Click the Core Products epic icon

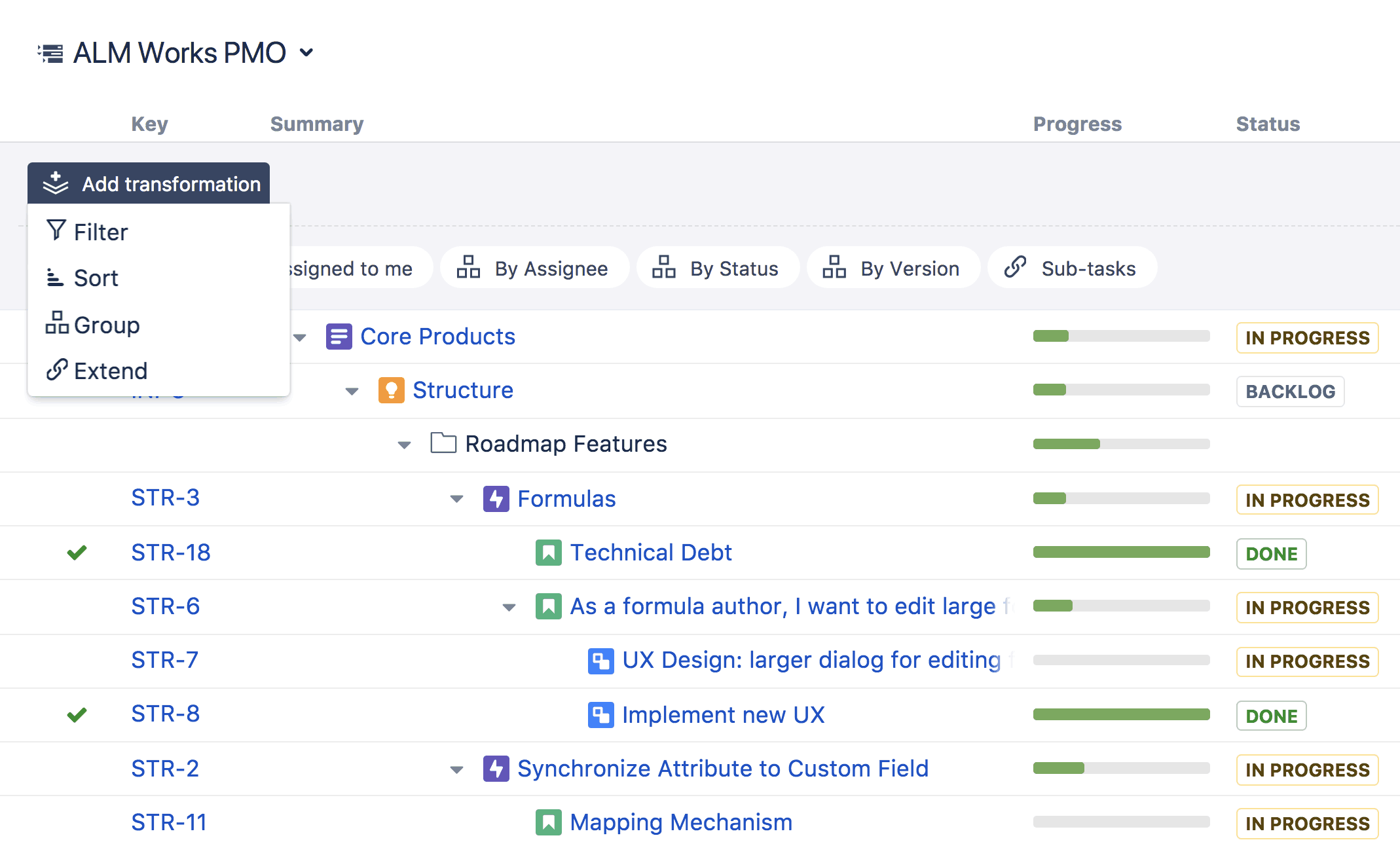point(339,337)
